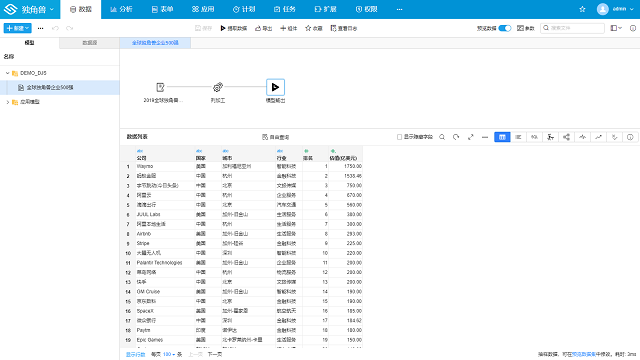Open the 参数 (Parameters) button
The height and width of the screenshot is (360, 640).
(x=526, y=28)
